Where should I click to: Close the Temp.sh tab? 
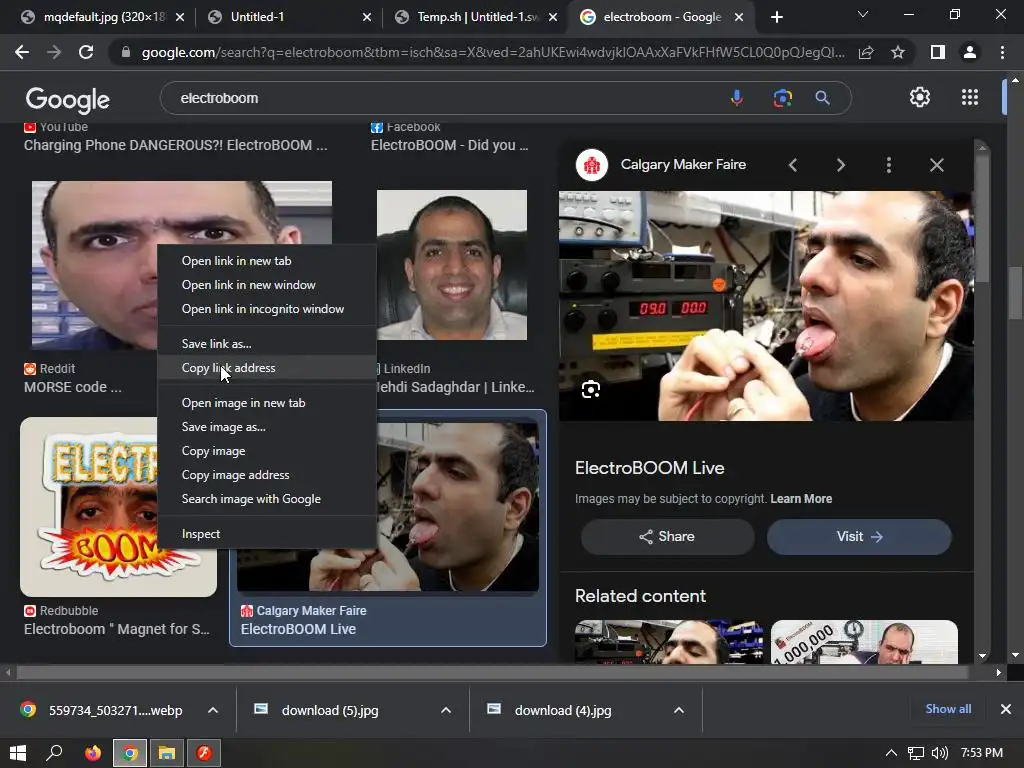[x=552, y=17]
